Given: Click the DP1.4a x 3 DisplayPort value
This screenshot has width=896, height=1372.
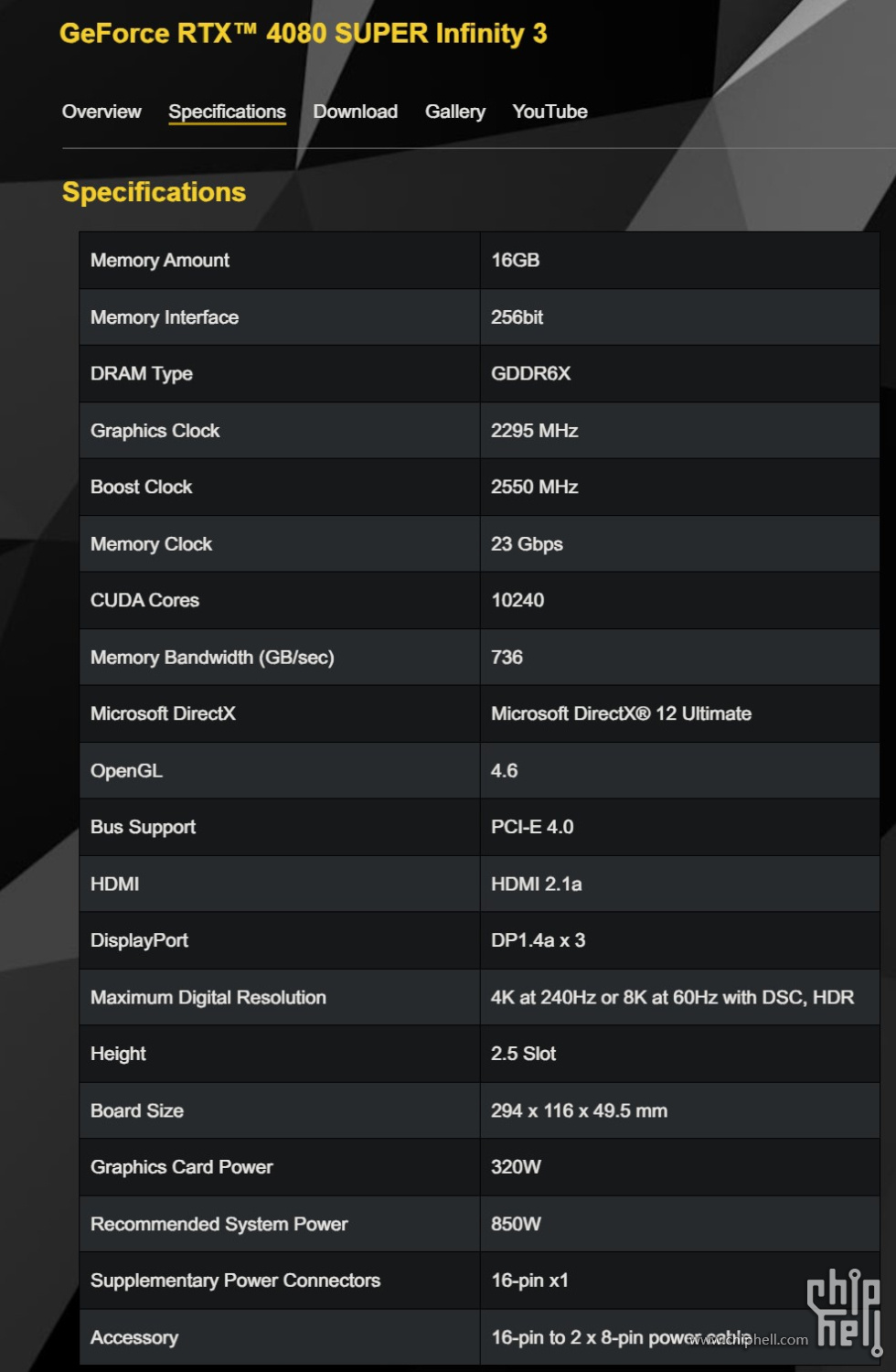Looking at the screenshot, I should point(539,941).
